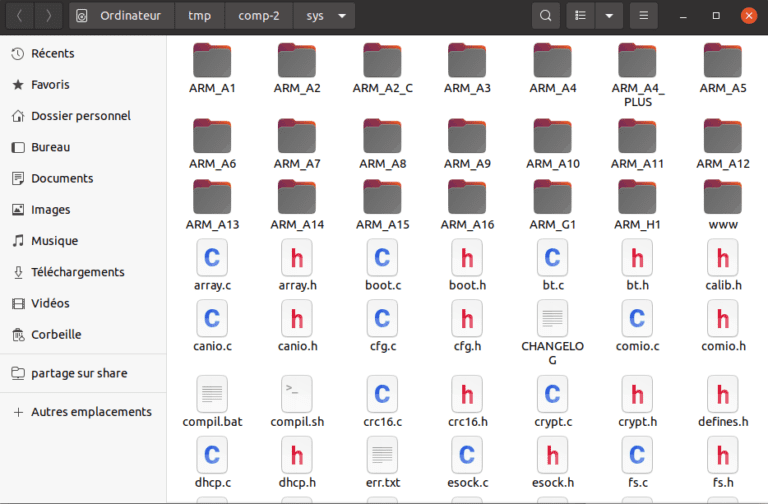Click the comio.h file name
Viewport: 768px width, 504px height.
click(x=722, y=346)
